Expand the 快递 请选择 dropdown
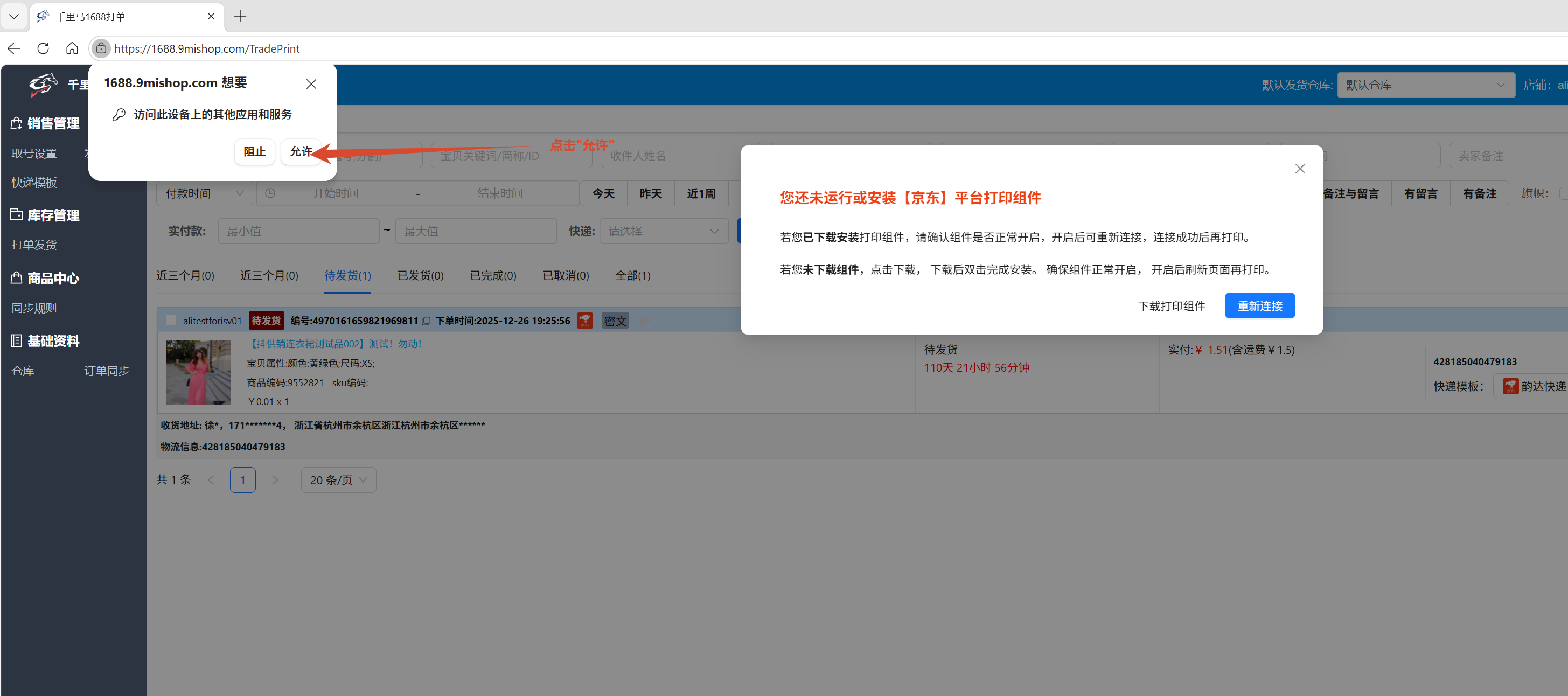The width and height of the screenshot is (1568, 696). point(663,232)
